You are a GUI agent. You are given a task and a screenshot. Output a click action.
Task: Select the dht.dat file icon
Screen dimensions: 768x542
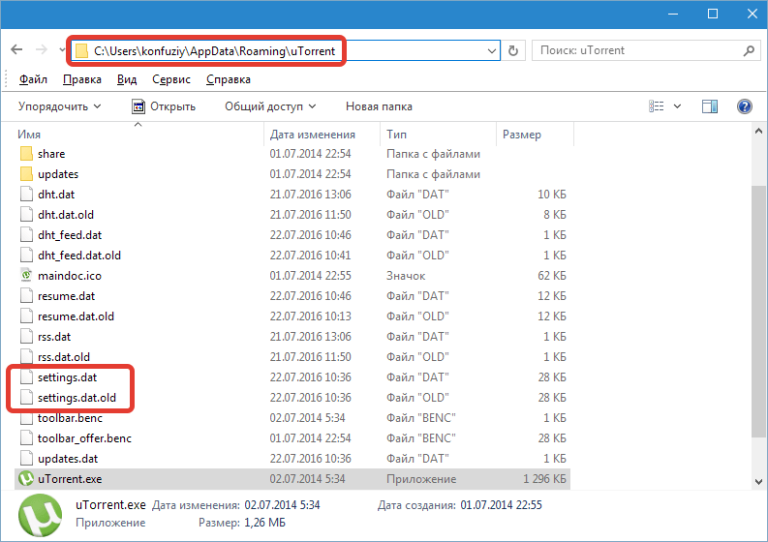coord(26,194)
